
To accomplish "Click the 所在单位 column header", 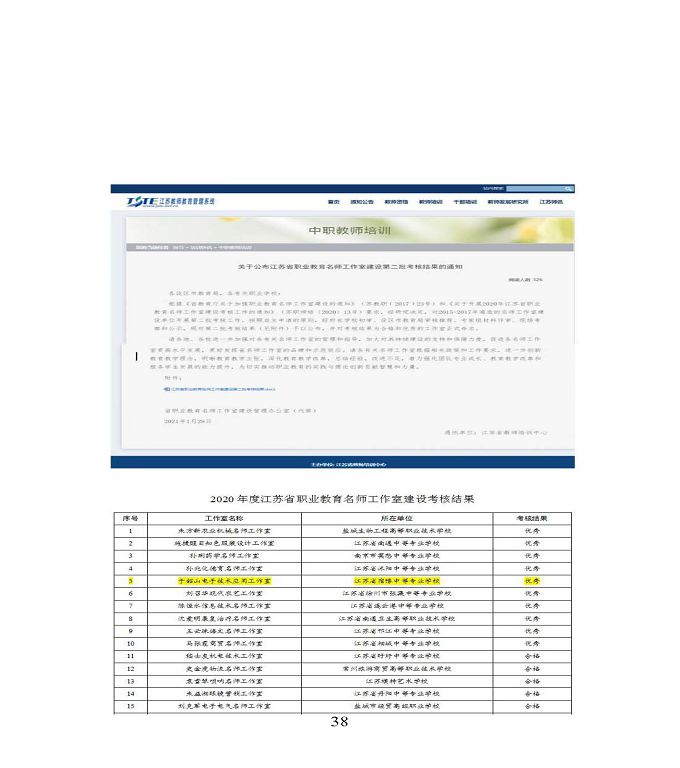I will coord(397,518).
